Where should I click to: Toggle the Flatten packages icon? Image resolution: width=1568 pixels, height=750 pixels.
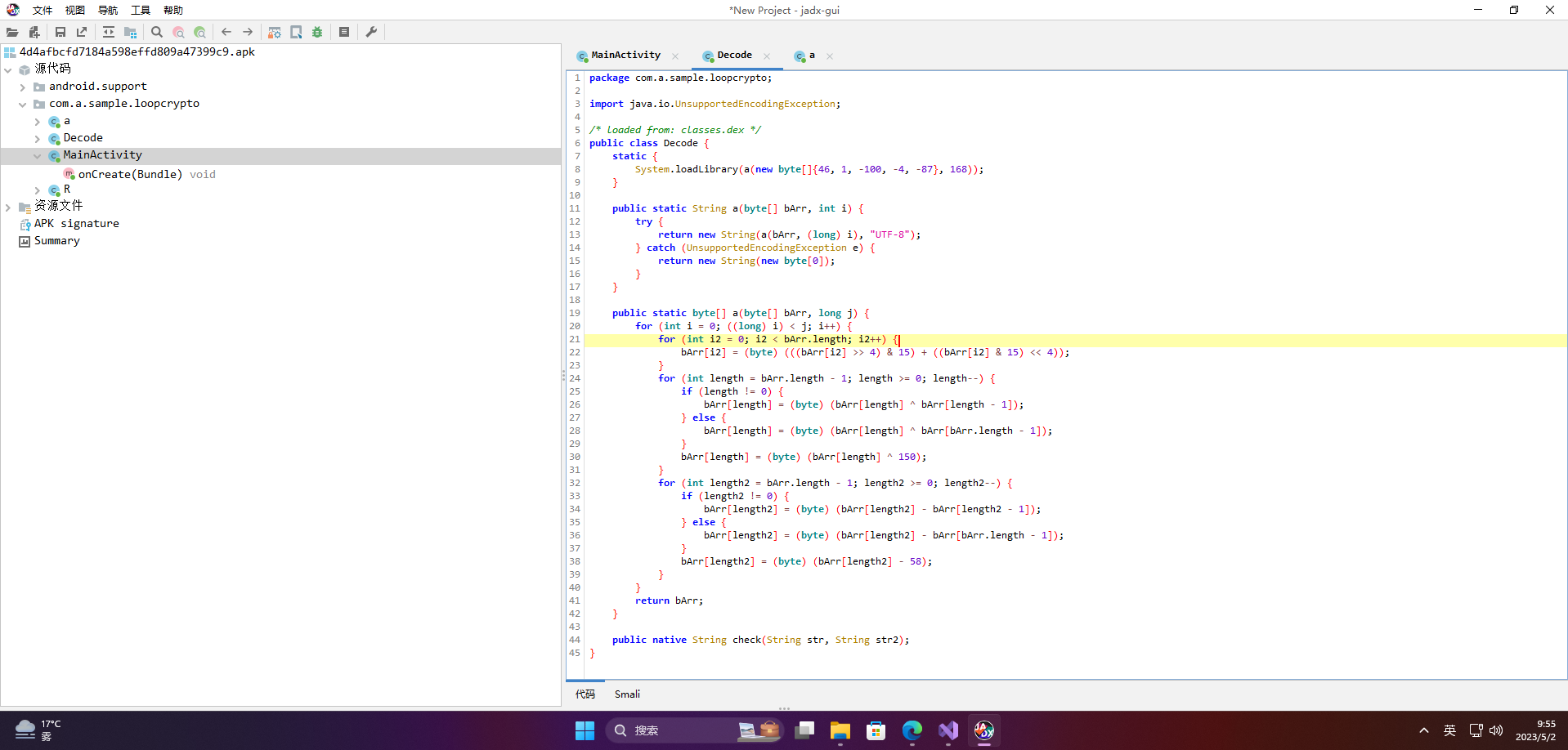pos(130,32)
